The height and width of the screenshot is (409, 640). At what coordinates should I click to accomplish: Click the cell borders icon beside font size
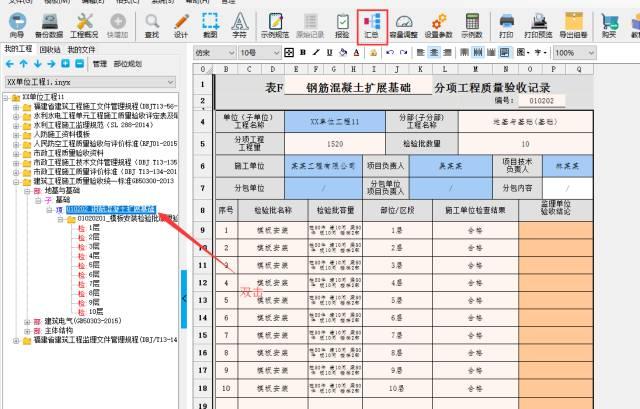[x=289, y=53]
